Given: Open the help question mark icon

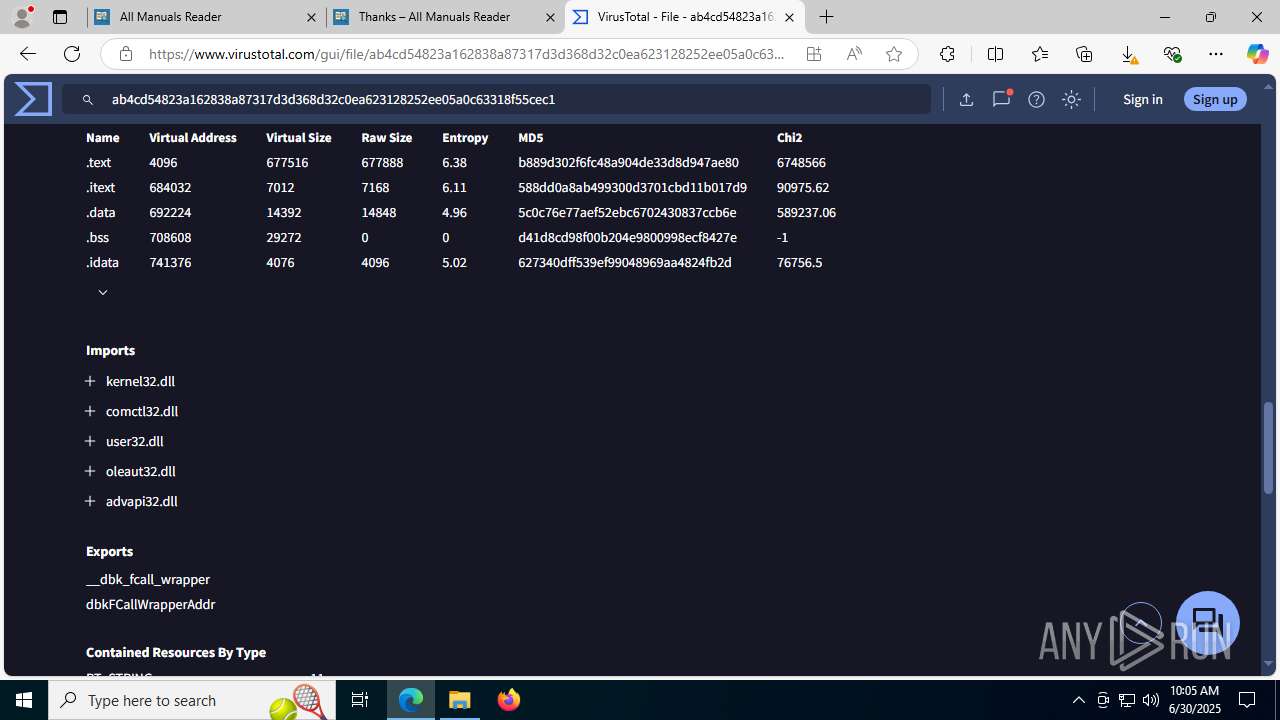Looking at the screenshot, I should (1036, 99).
